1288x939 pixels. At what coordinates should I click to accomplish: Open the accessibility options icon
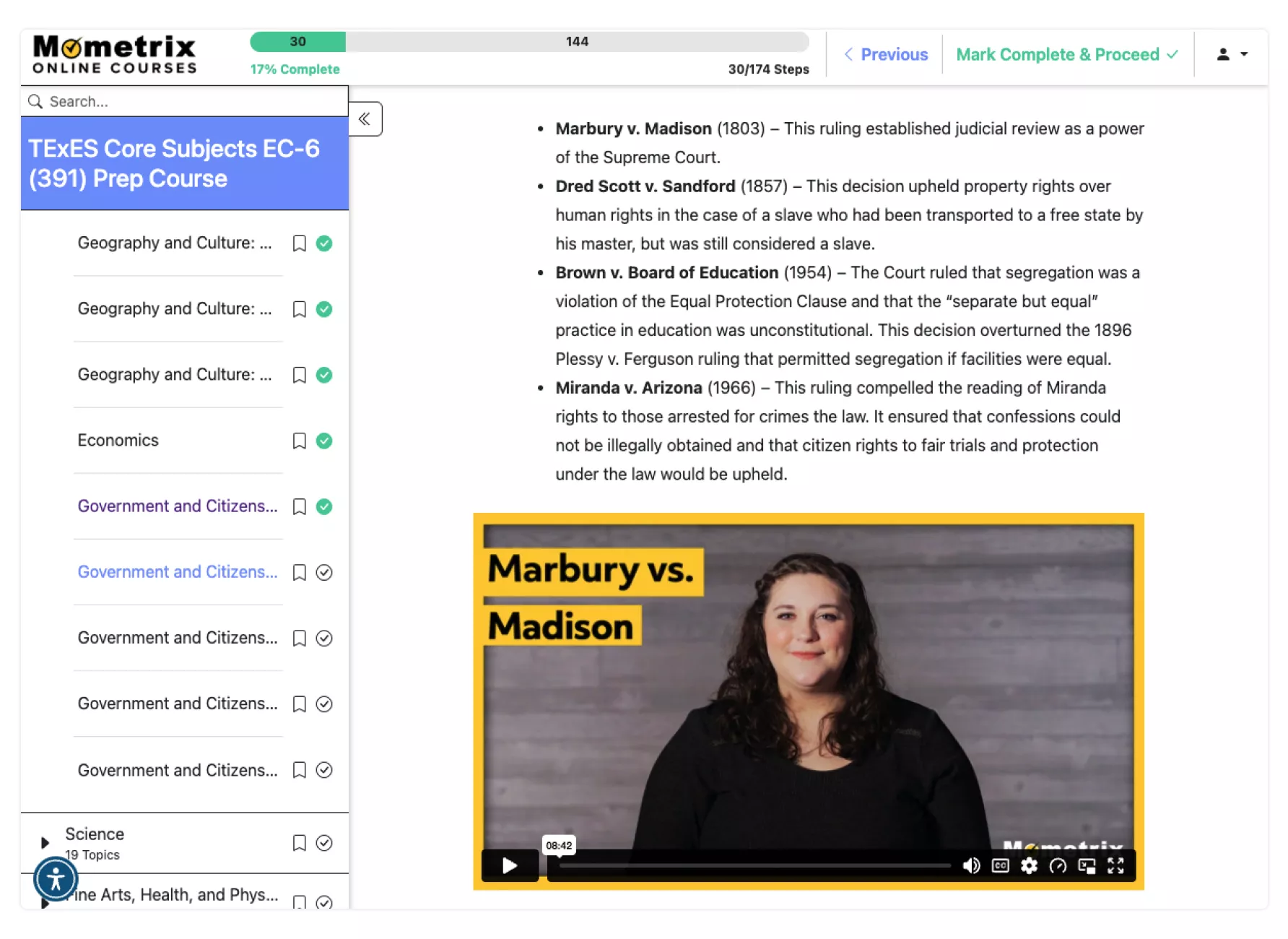click(x=56, y=878)
